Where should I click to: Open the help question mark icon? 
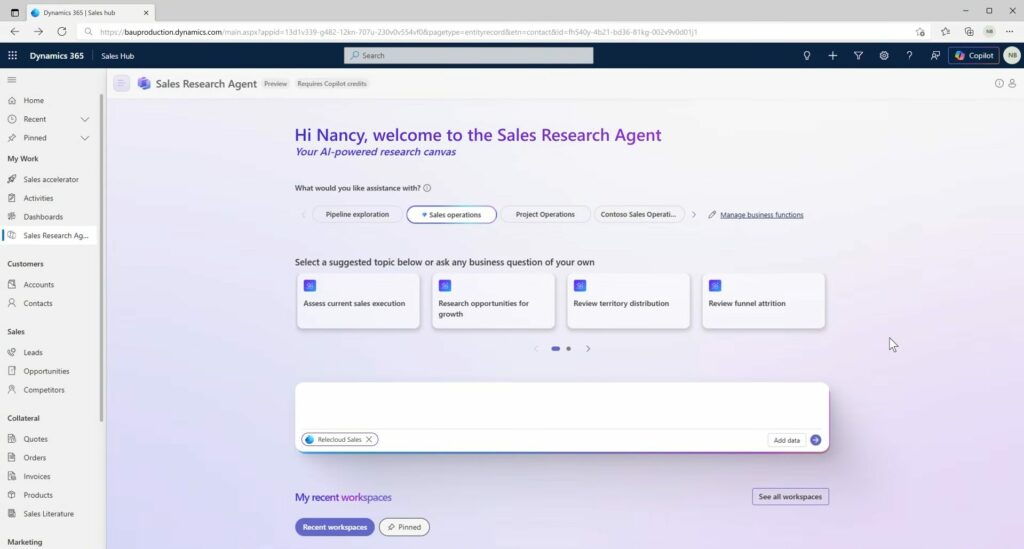(x=909, y=55)
